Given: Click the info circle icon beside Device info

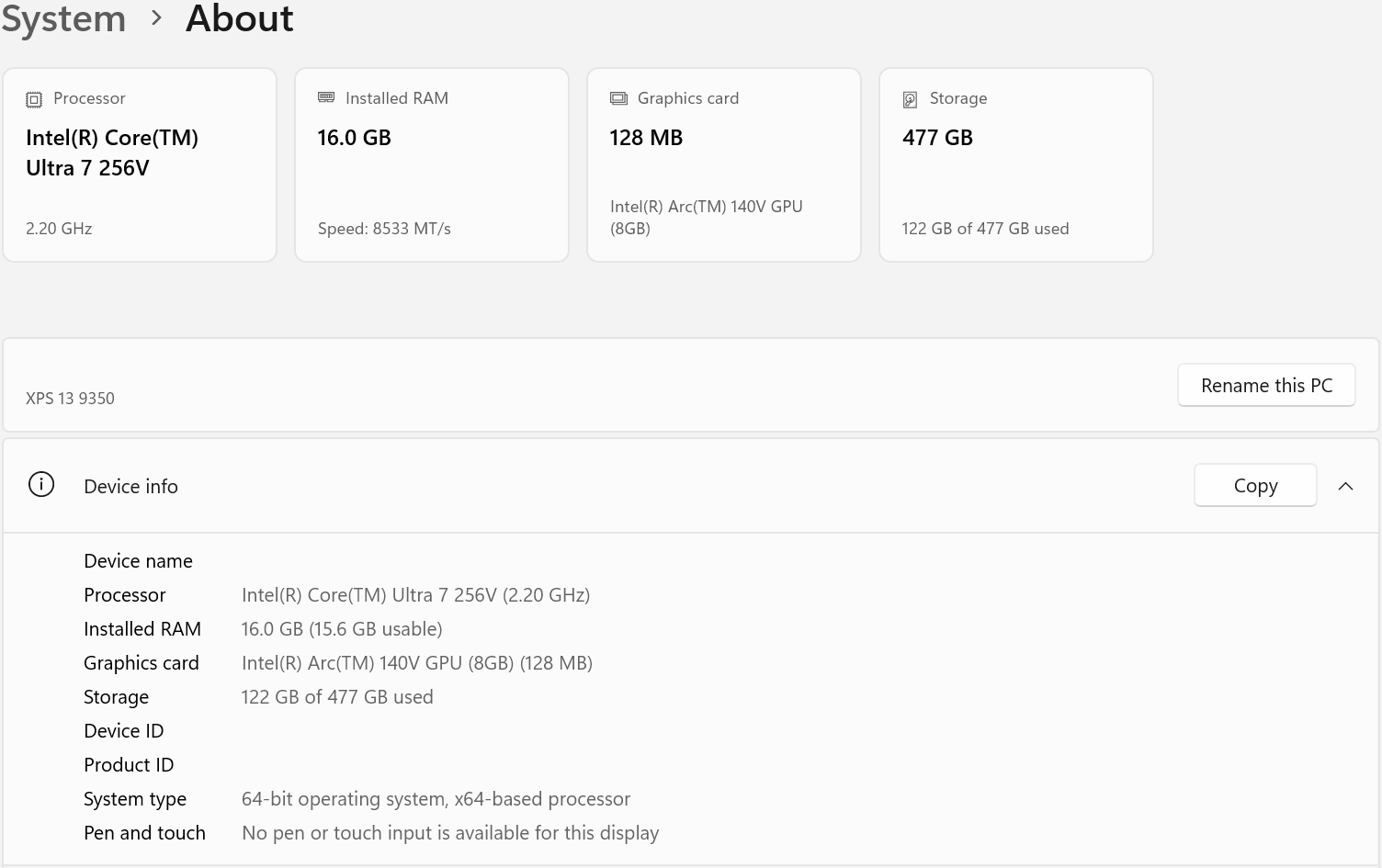Looking at the screenshot, I should coord(41,484).
